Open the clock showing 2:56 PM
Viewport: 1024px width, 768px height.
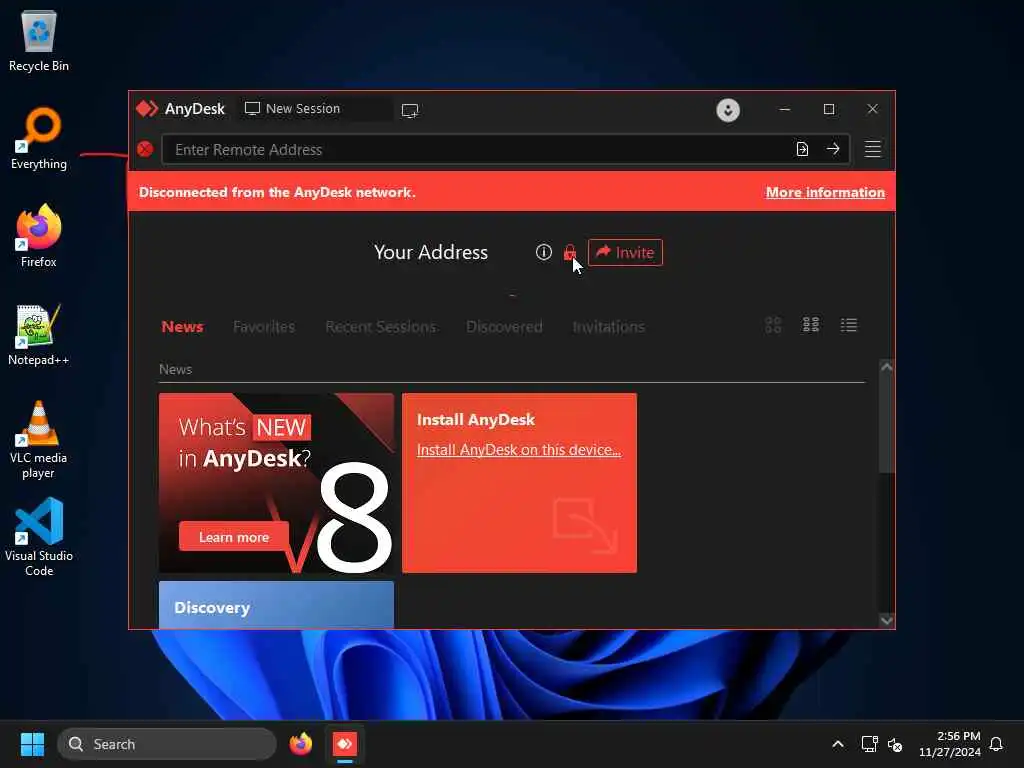pyautogui.click(x=950, y=744)
